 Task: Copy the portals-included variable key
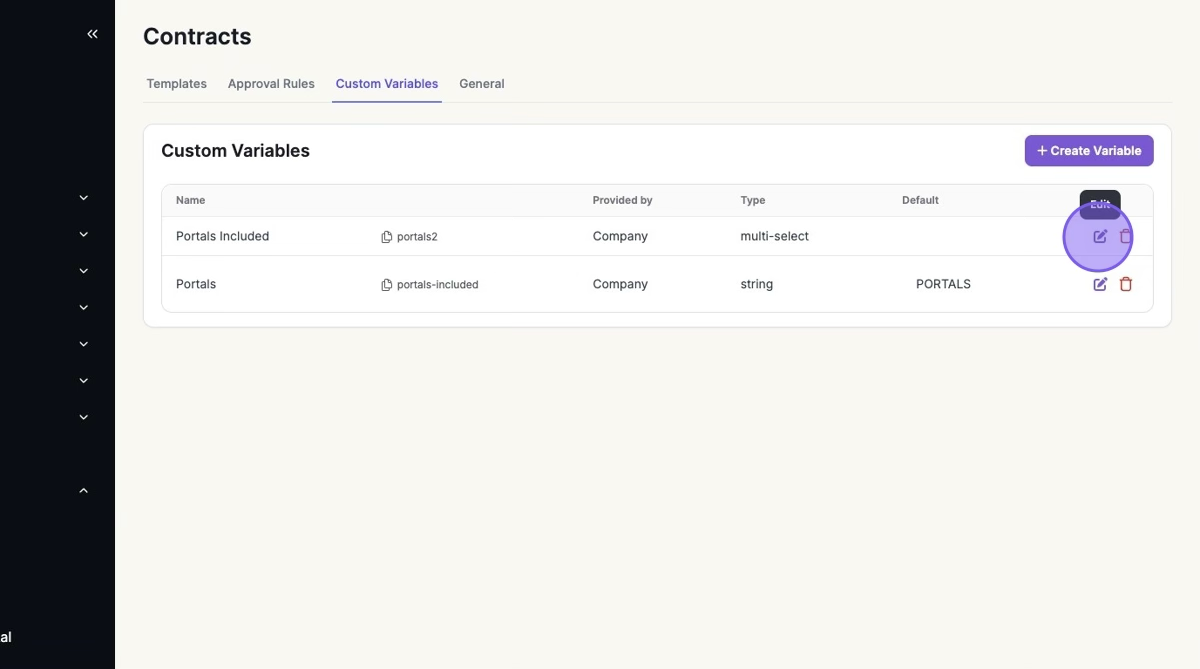pos(387,285)
